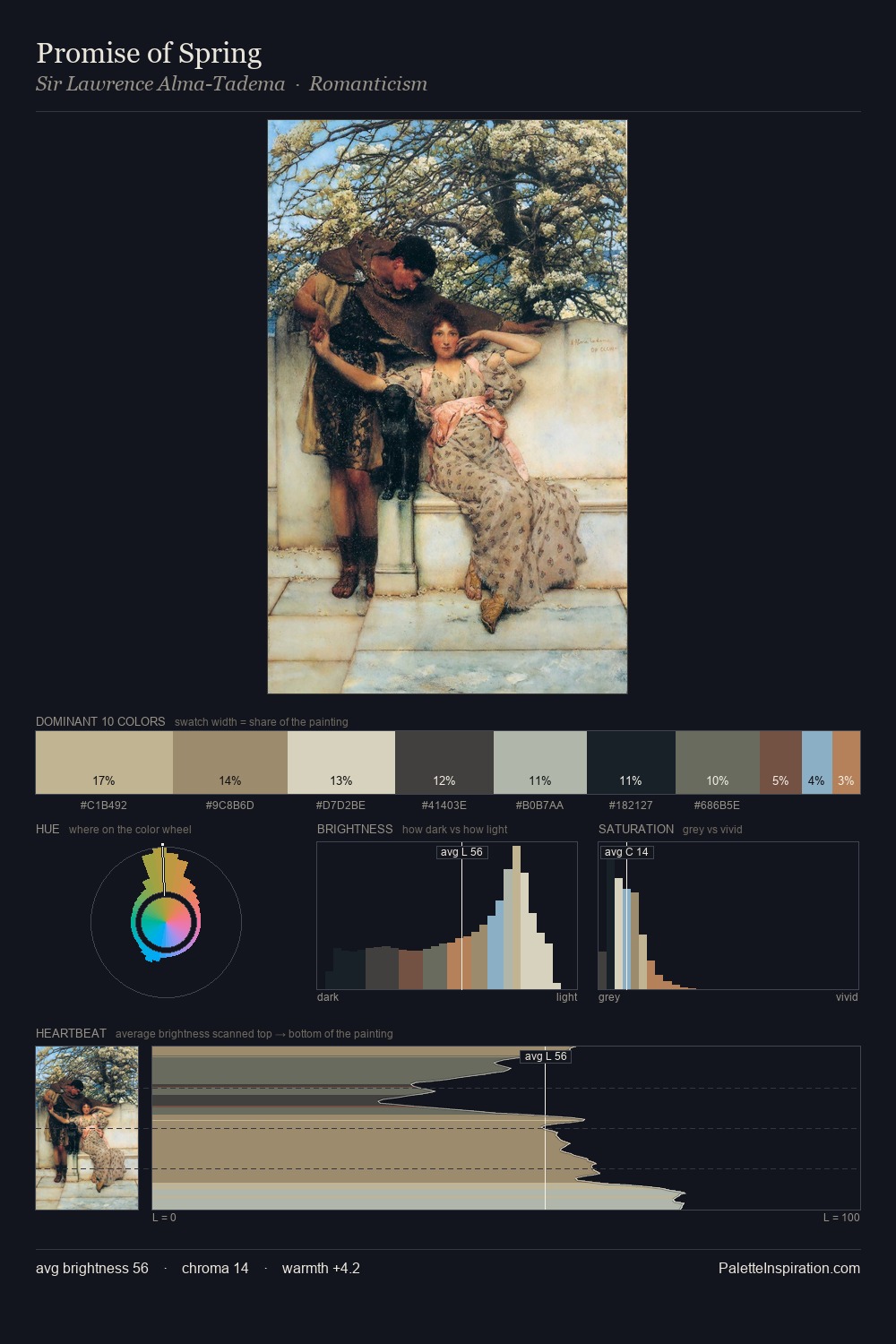Click the tallest bar in brightness histogram
This screenshot has width=896, height=1344.
516,918
